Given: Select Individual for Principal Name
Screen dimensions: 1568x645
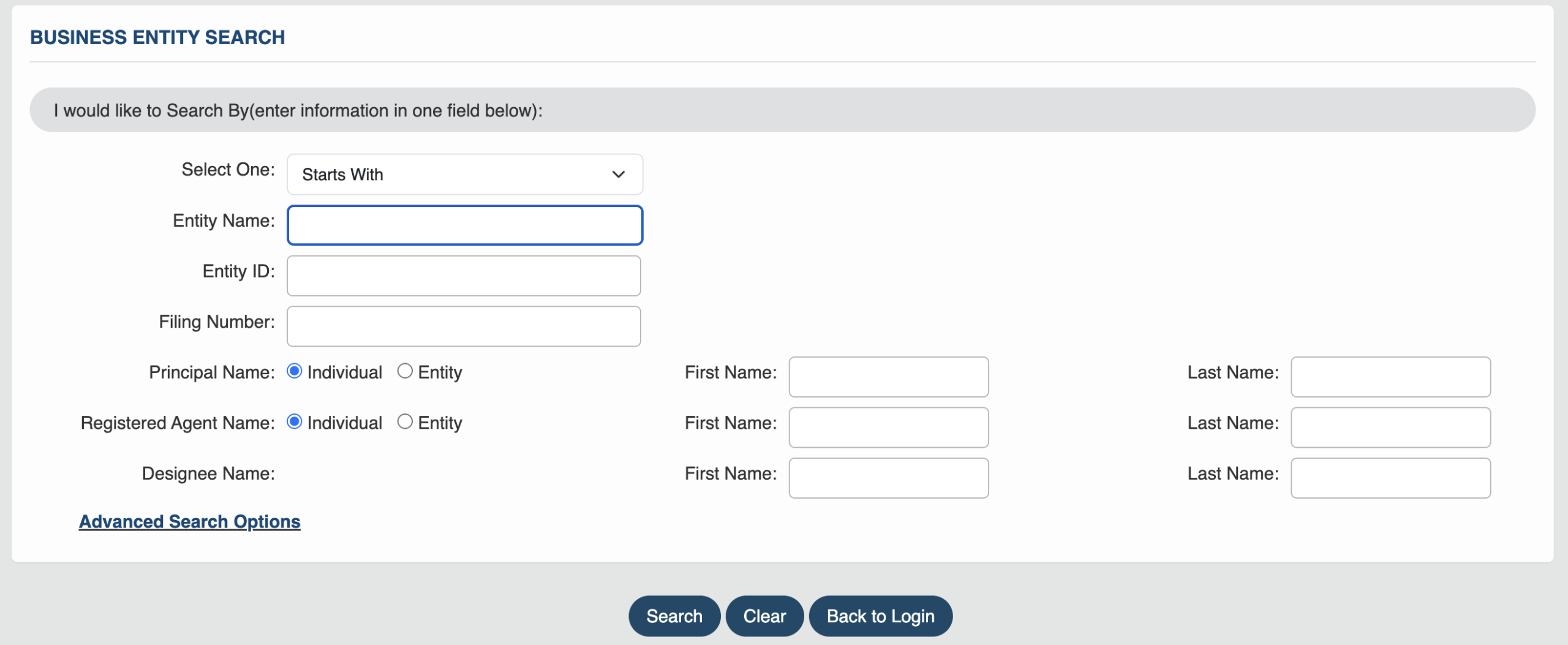Looking at the screenshot, I should tap(295, 371).
